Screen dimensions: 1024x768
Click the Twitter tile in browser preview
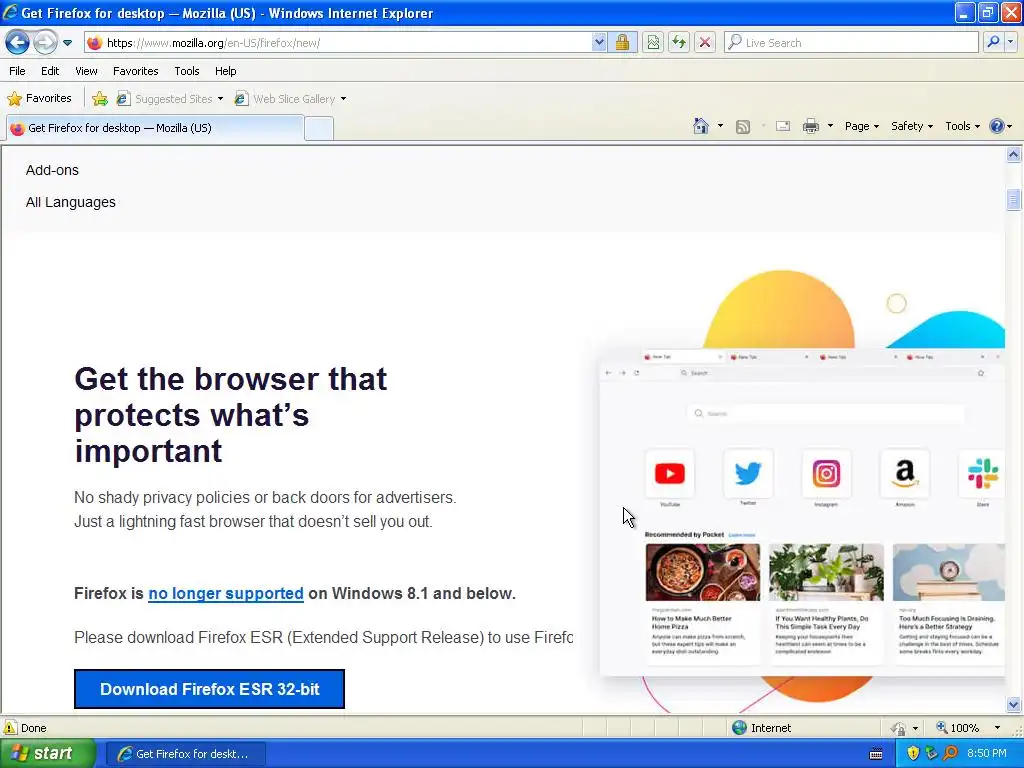(x=748, y=473)
